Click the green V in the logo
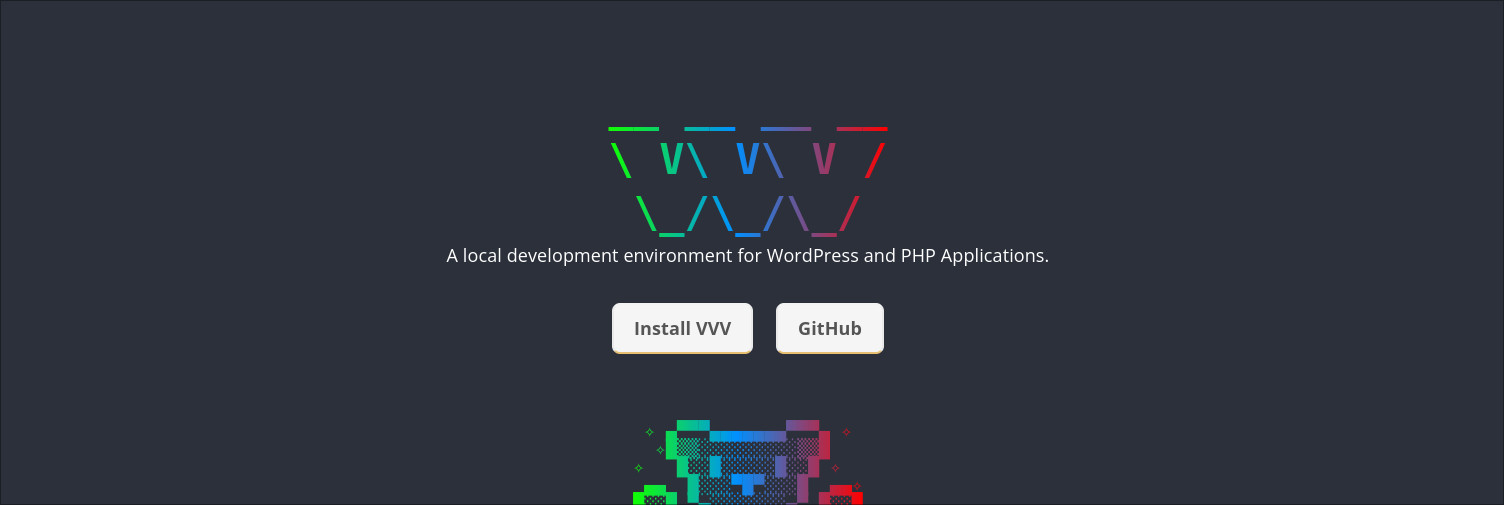Viewport: 1504px width, 505px height. pos(672,160)
